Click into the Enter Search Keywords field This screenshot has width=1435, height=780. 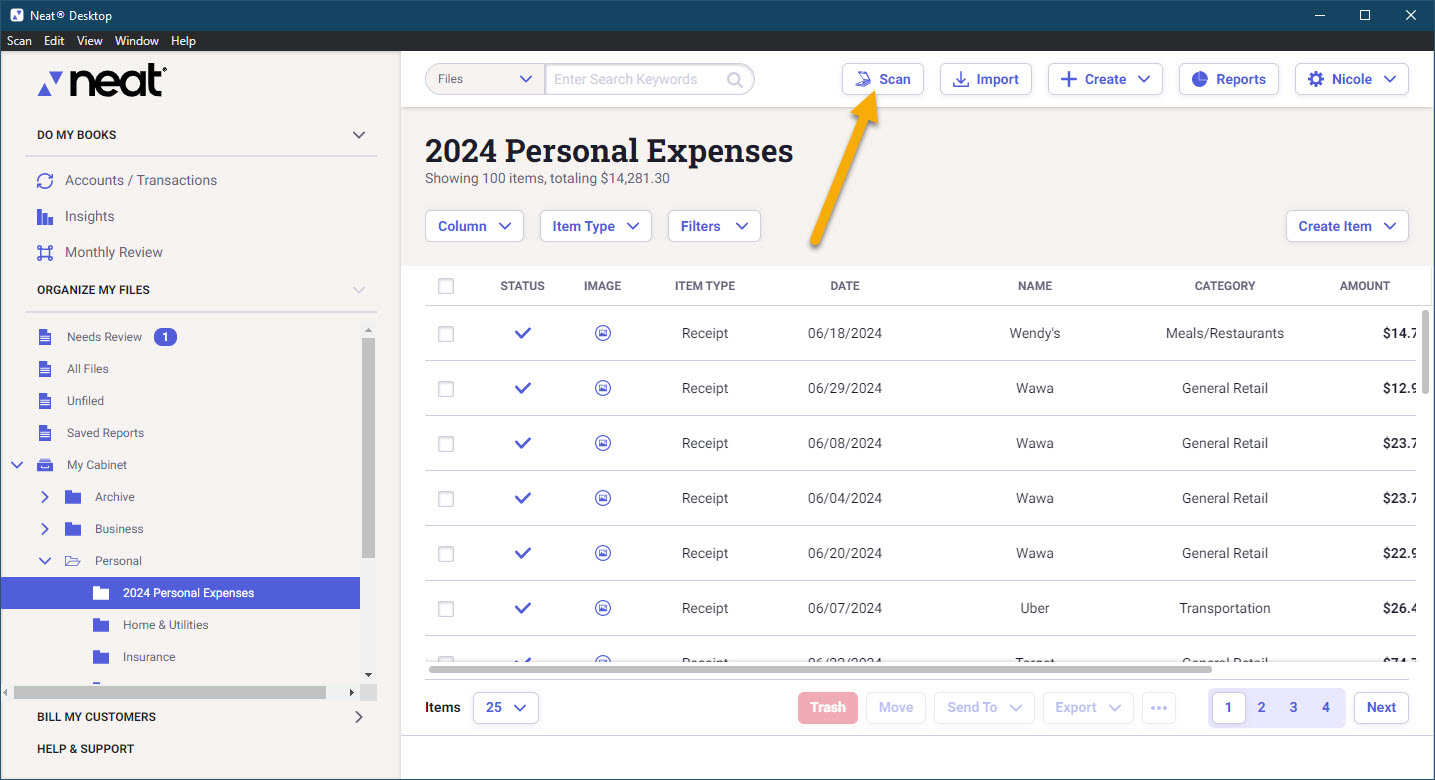[636, 80]
